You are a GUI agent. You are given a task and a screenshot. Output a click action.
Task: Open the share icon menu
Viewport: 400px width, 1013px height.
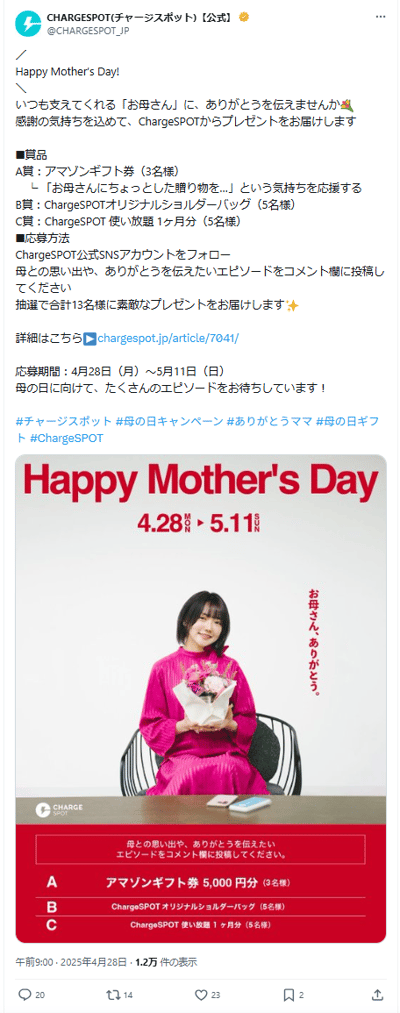377,994
